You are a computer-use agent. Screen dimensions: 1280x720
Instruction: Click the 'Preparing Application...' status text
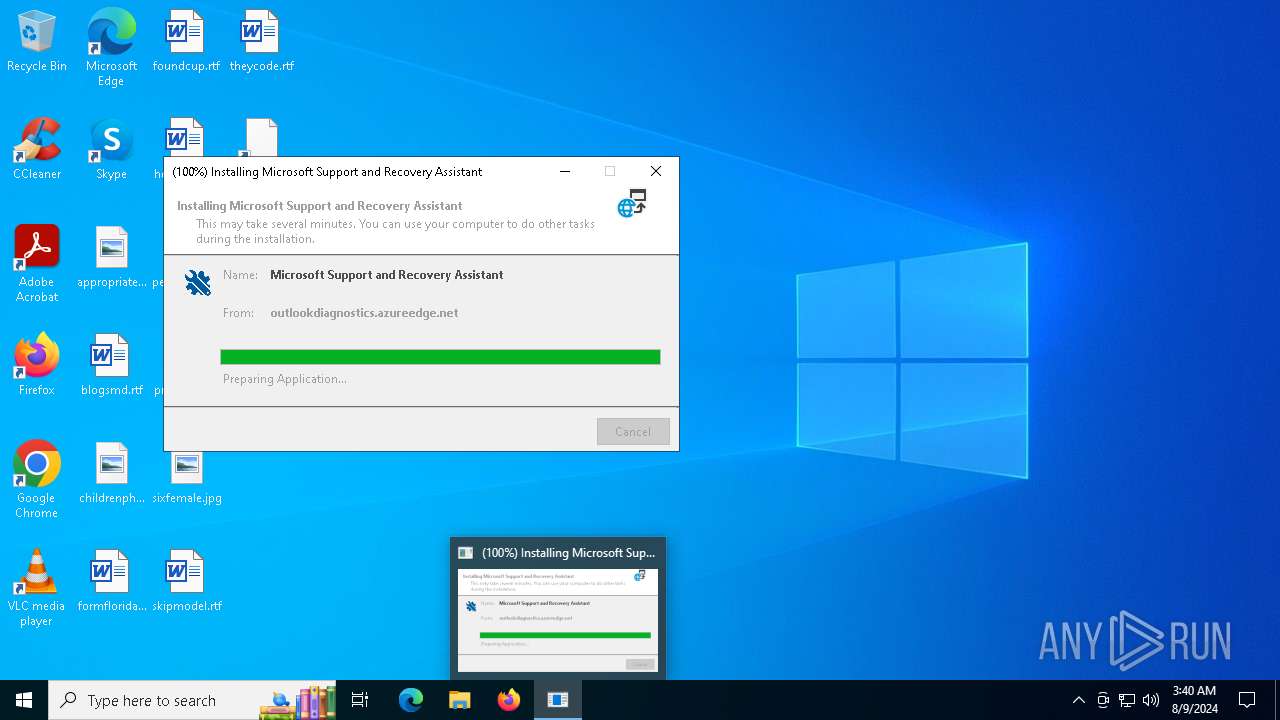click(x=285, y=379)
